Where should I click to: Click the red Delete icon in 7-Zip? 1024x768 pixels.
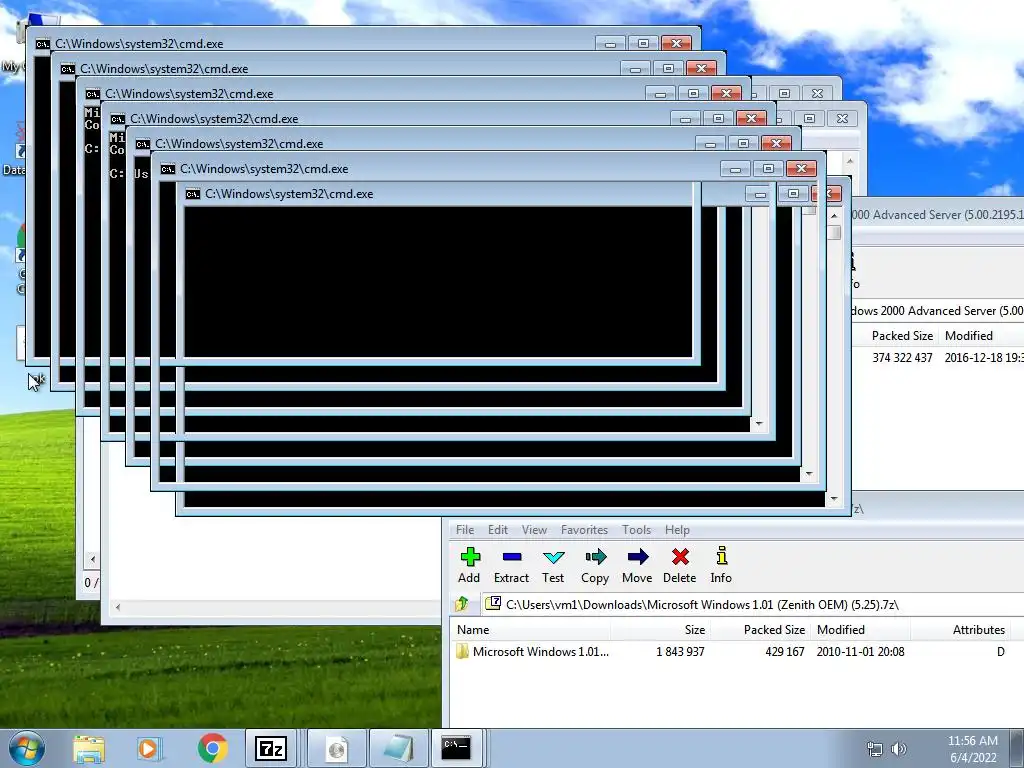[x=680, y=565]
